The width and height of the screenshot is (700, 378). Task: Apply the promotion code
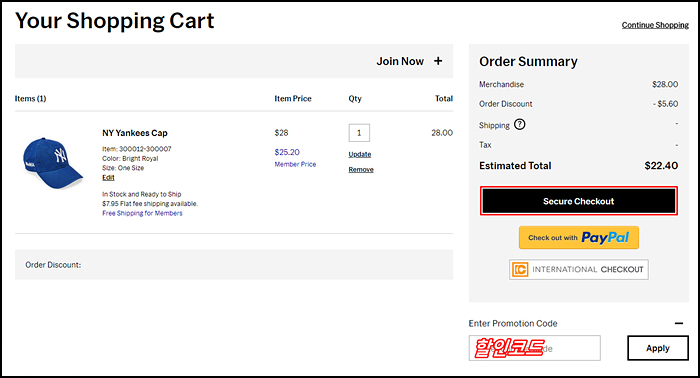pos(658,348)
